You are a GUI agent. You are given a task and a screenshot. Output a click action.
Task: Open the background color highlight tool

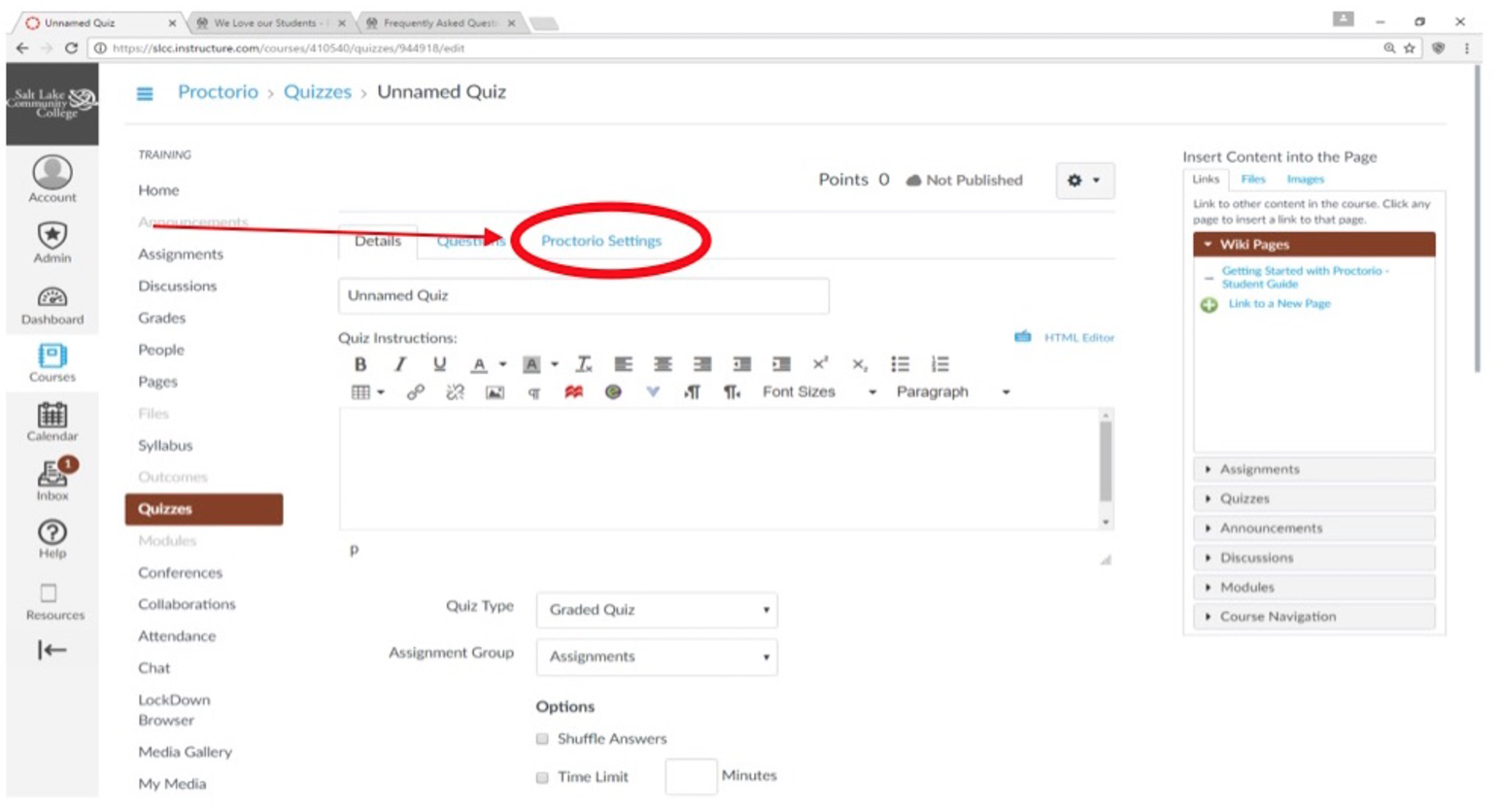point(531,364)
